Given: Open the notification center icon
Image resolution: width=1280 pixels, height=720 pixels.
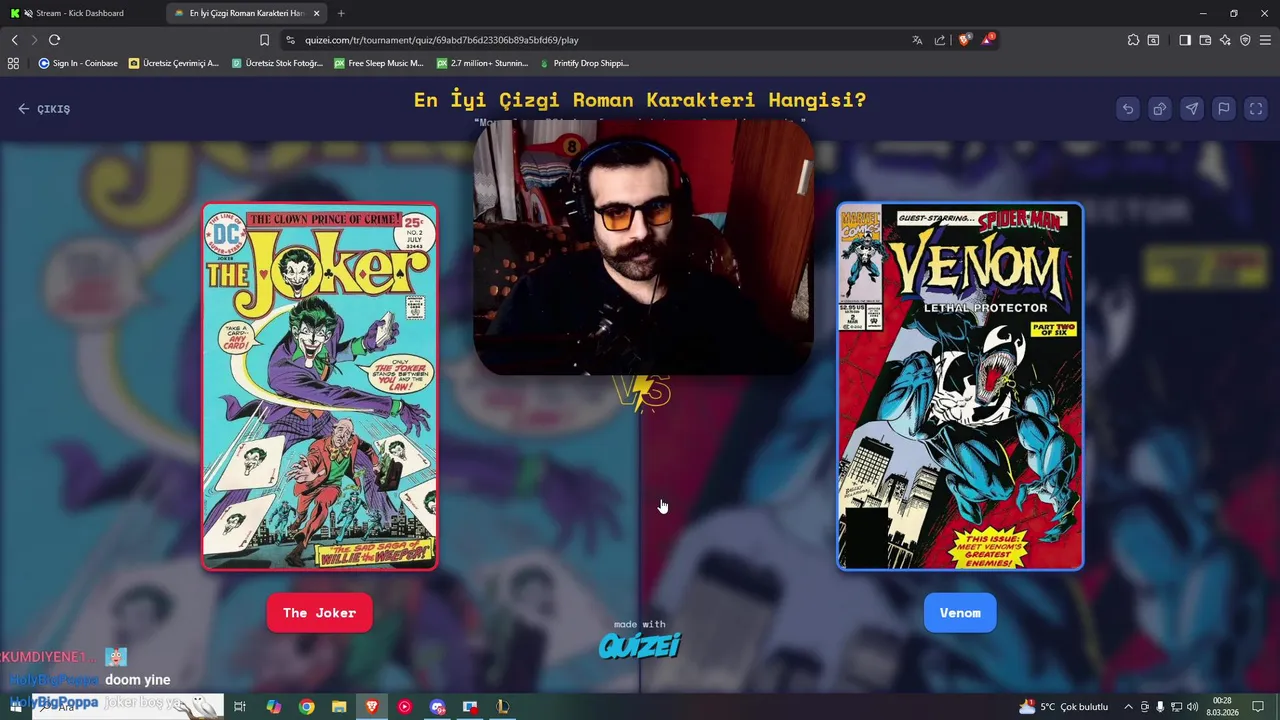Looking at the screenshot, I should (x=1259, y=707).
